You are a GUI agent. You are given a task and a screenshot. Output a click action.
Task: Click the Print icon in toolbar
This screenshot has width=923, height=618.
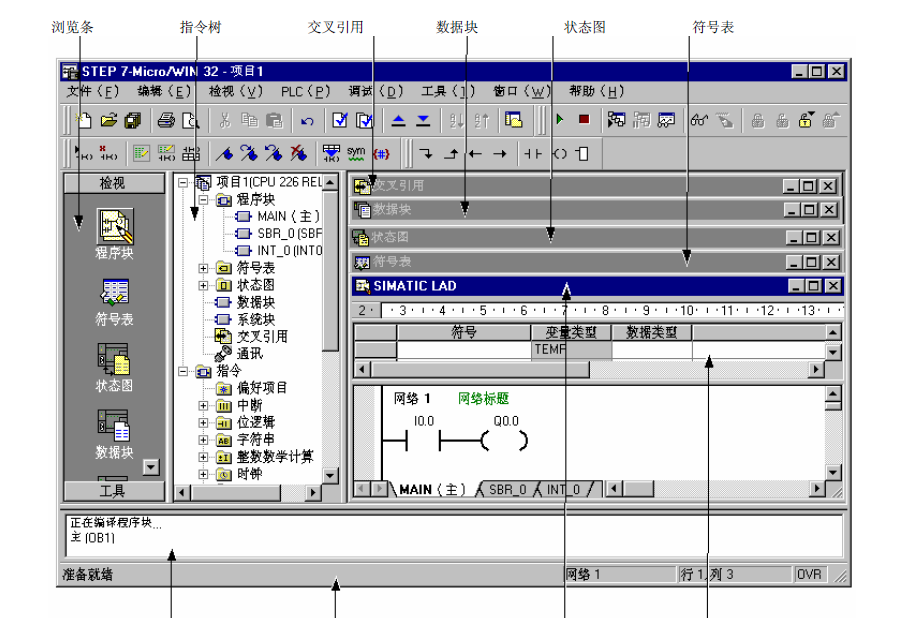pos(166,120)
